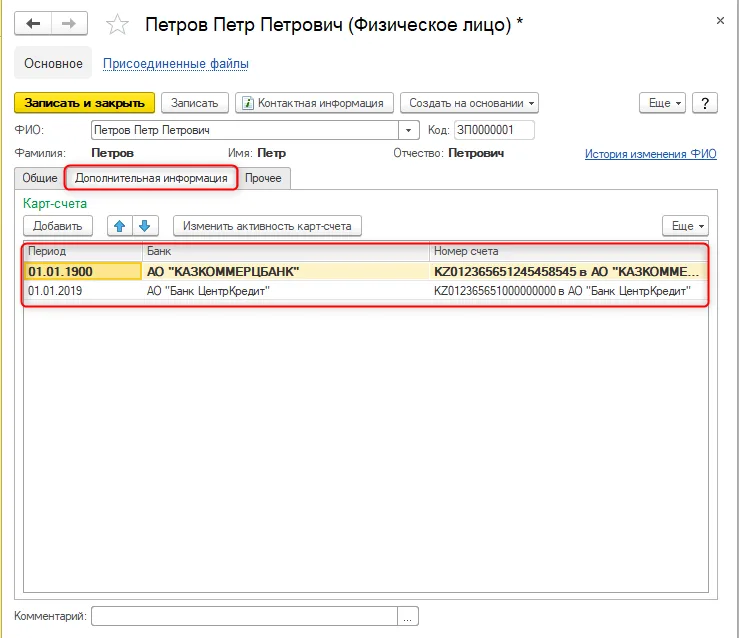Switch to the Прочее tab

pyautogui.click(x=263, y=178)
